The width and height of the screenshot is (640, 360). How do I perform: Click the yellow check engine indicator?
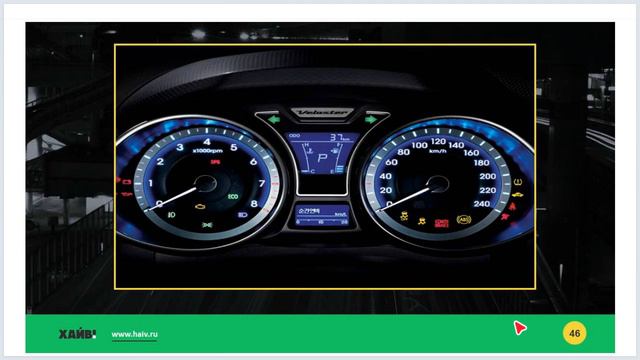click(200, 207)
